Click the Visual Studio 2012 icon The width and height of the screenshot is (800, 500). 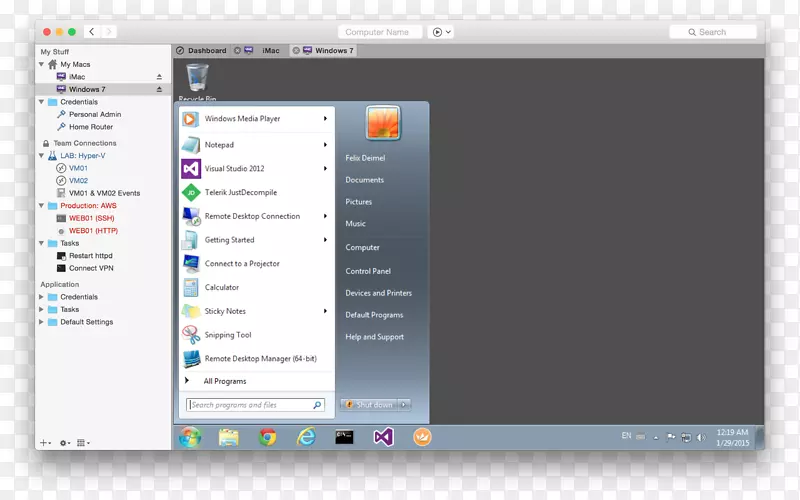click(190, 168)
